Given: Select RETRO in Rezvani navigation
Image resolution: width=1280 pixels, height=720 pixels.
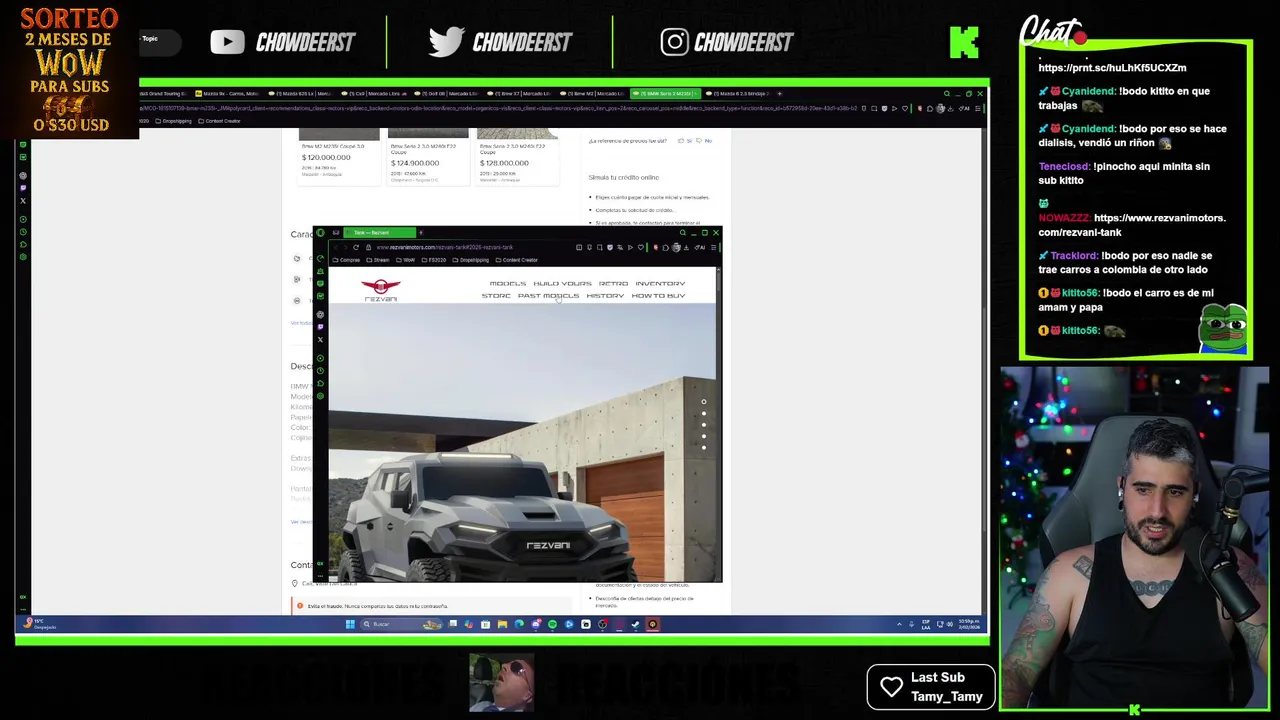Looking at the screenshot, I should click(613, 284).
